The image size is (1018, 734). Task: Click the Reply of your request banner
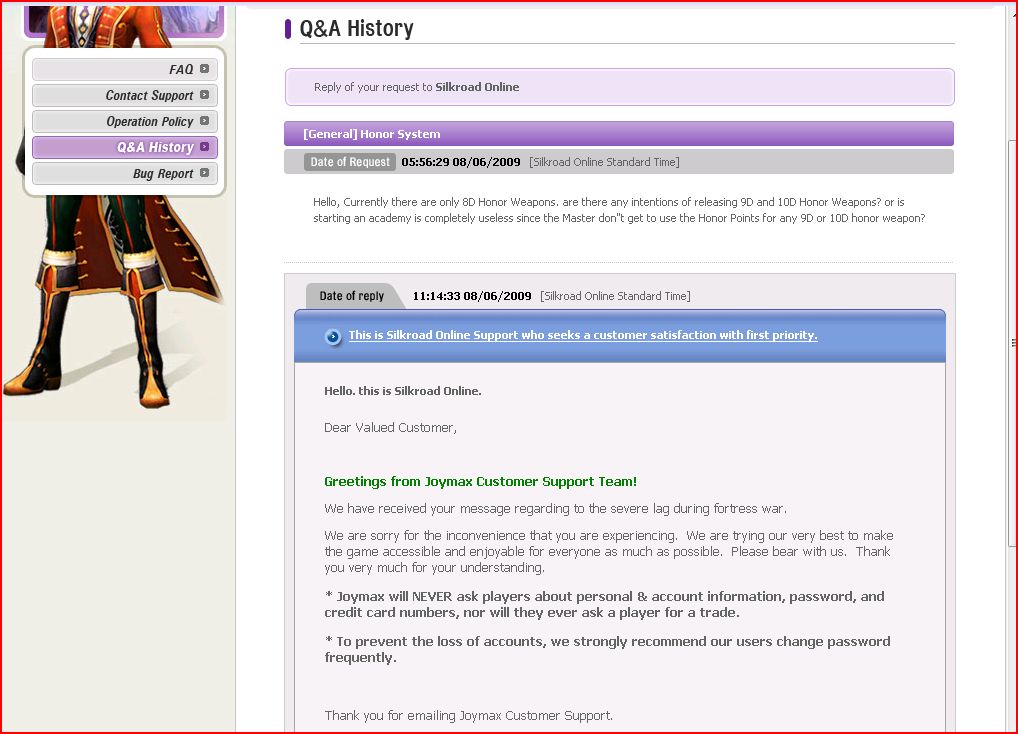pyautogui.click(x=618, y=87)
